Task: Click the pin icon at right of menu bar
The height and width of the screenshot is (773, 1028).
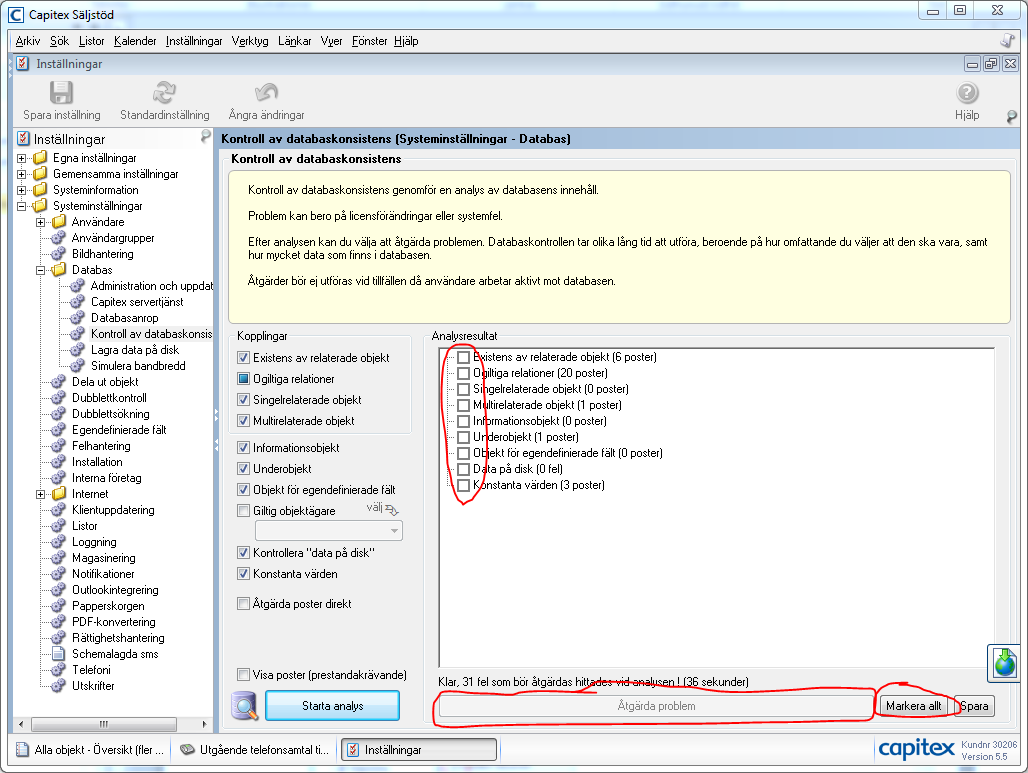Action: (x=1008, y=41)
